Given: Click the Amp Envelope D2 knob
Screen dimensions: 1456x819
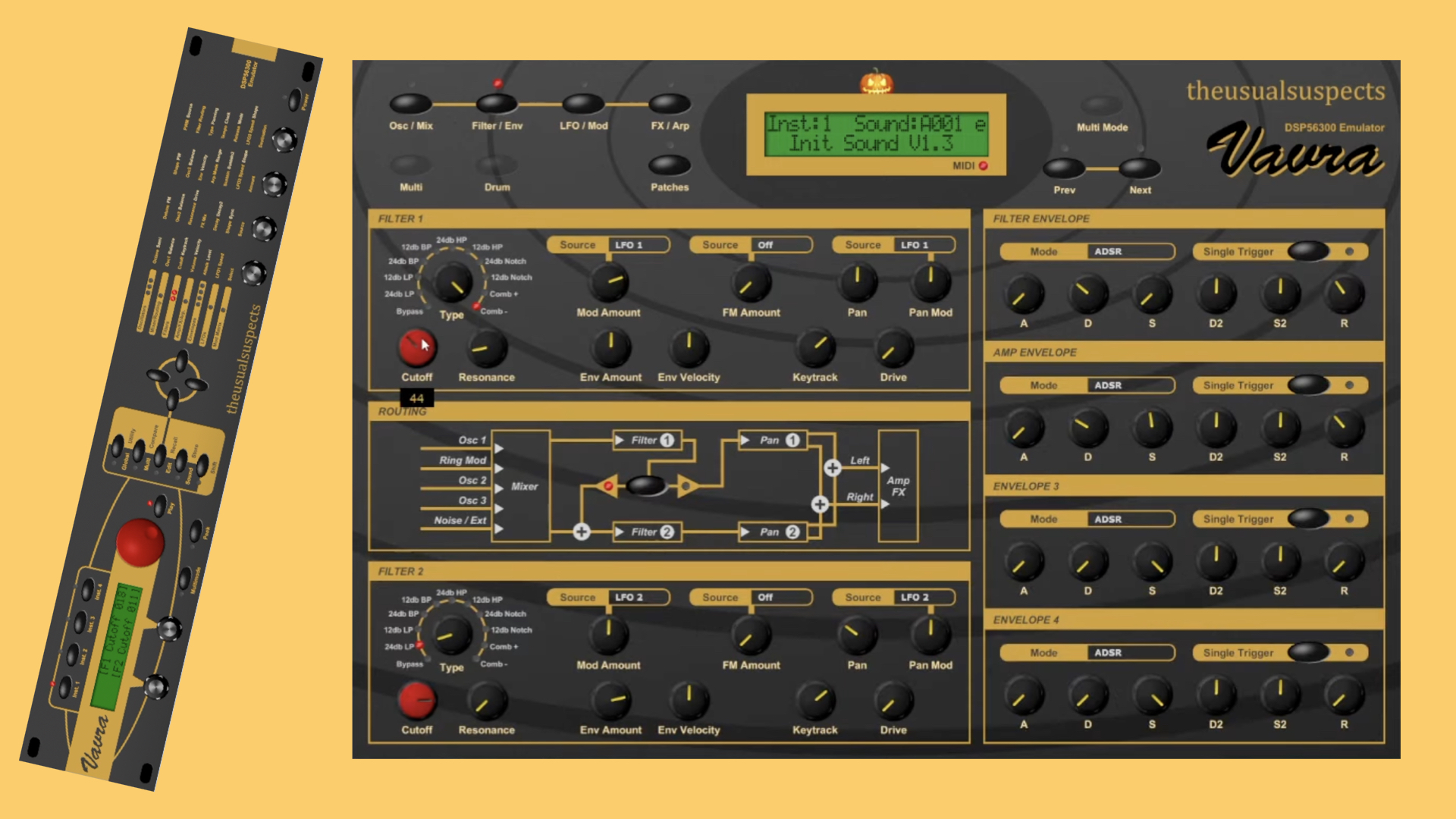Looking at the screenshot, I should point(1216,428).
